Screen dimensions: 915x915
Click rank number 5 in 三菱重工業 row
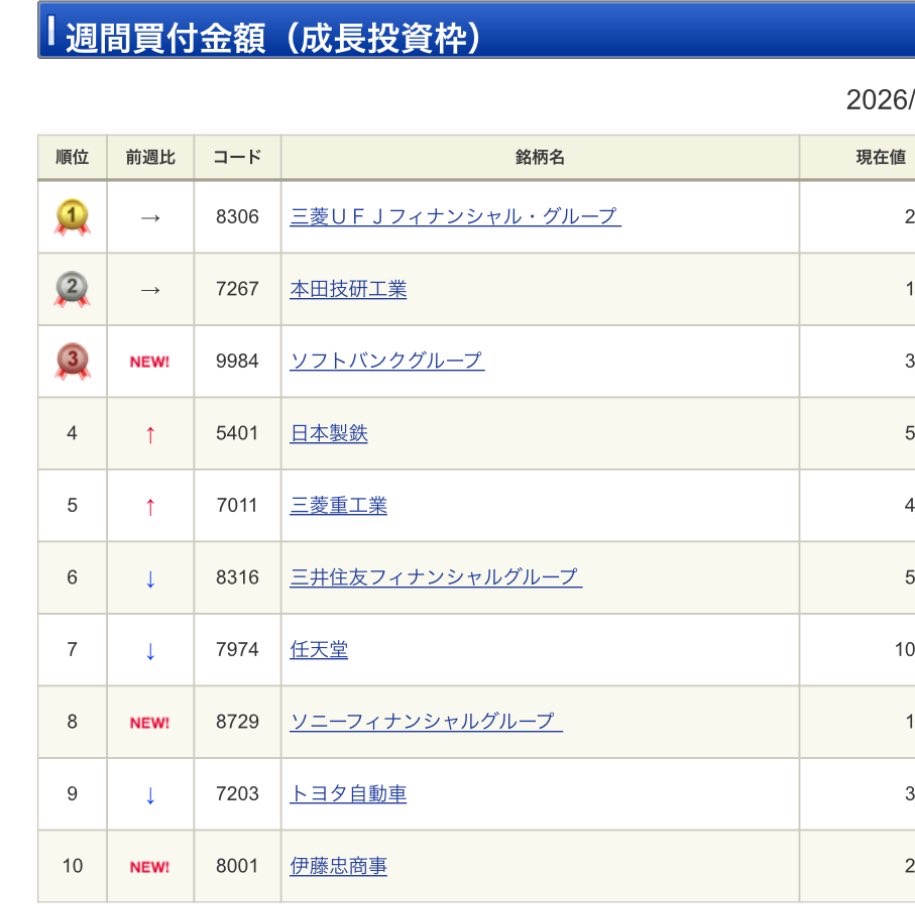click(72, 505)
